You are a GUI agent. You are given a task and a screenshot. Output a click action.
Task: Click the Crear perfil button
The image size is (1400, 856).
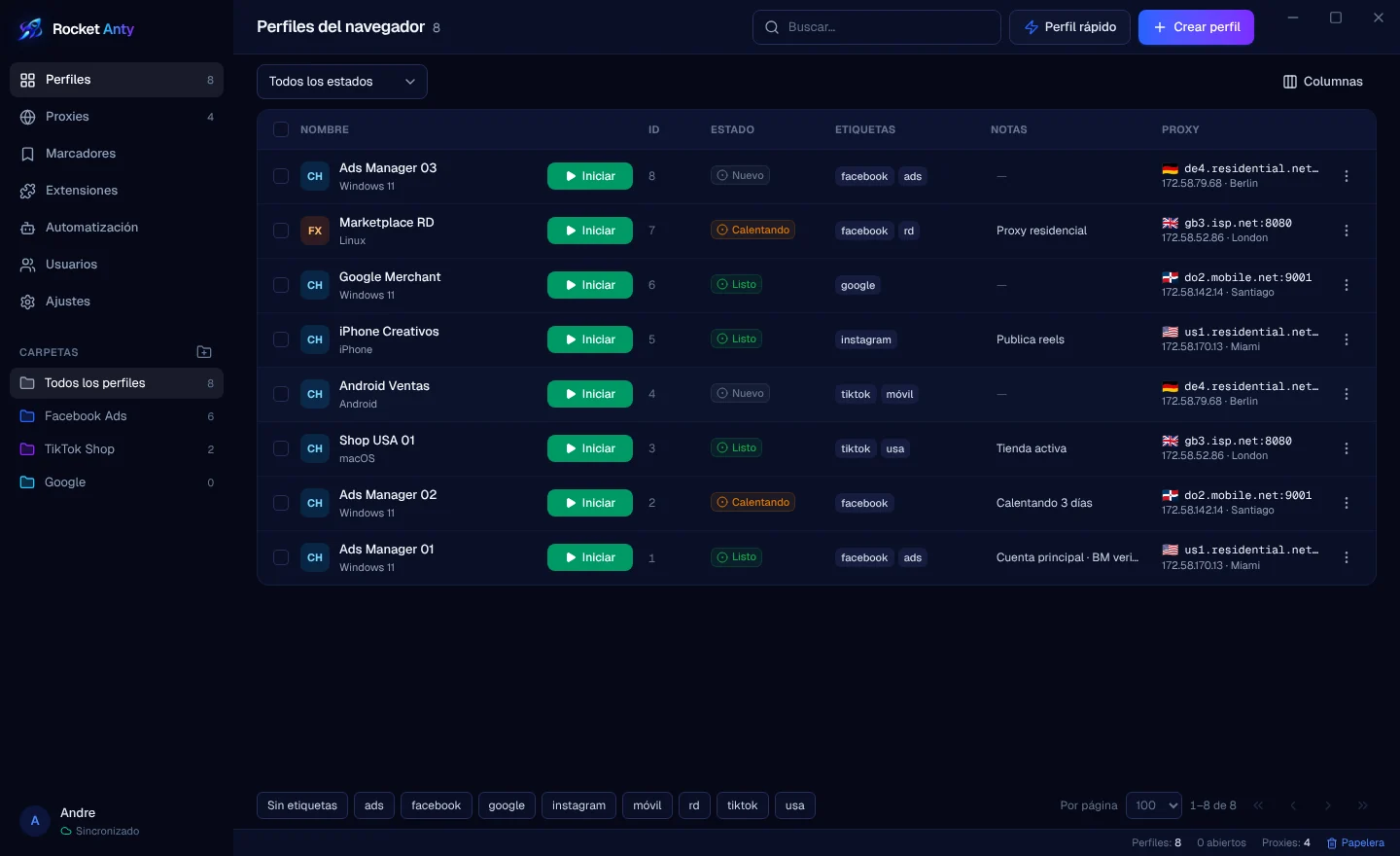click(1196, 27)
